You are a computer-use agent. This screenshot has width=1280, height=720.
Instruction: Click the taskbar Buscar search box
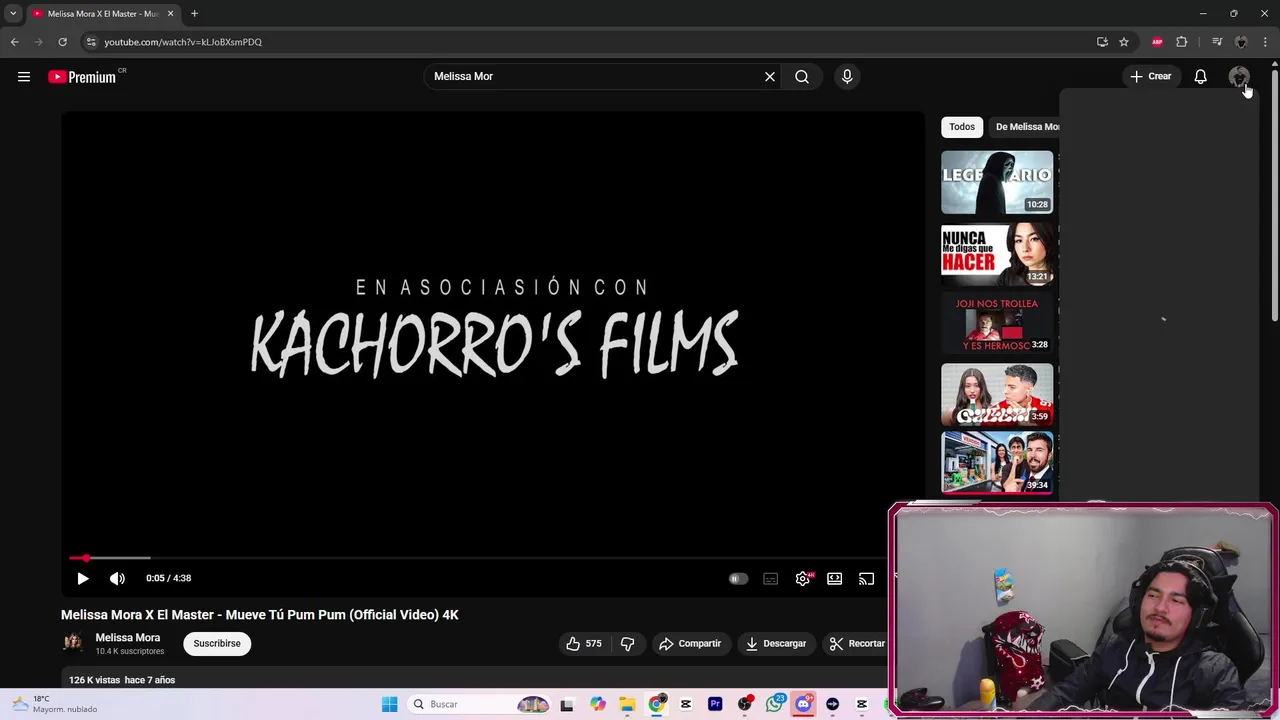coord(480,704)
